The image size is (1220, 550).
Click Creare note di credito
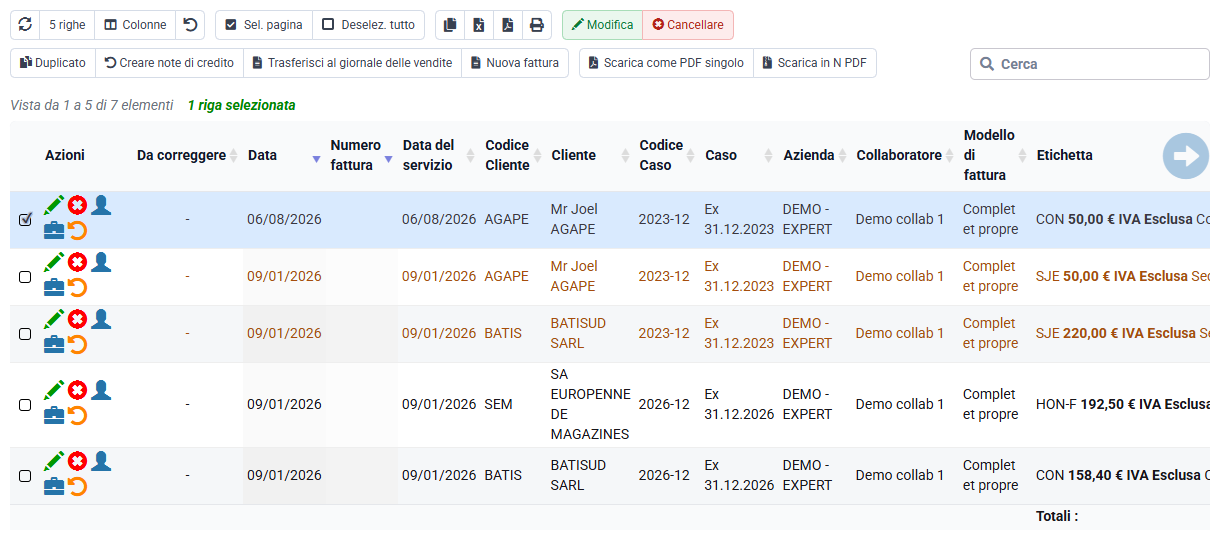[x=169, y=63]
